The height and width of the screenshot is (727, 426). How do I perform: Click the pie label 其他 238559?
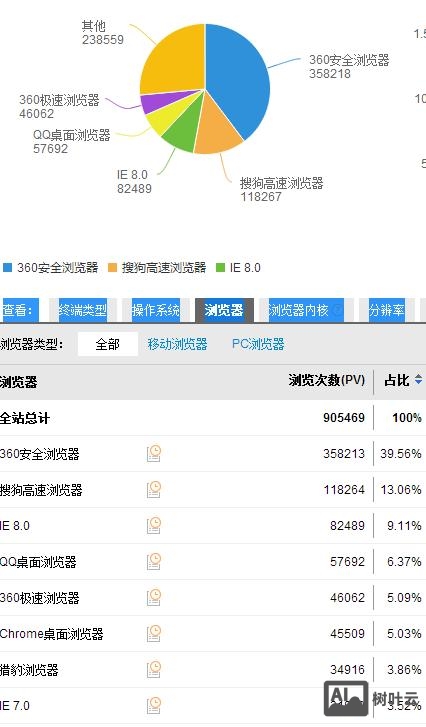pos(103,32)
